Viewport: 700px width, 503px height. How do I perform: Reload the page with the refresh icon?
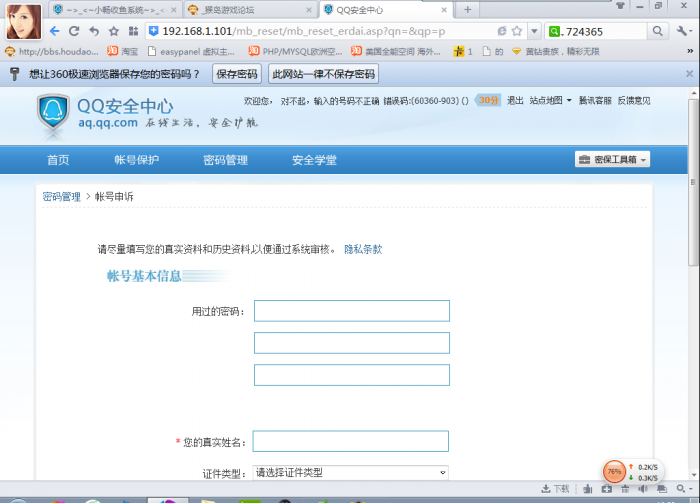coord(74,31)
